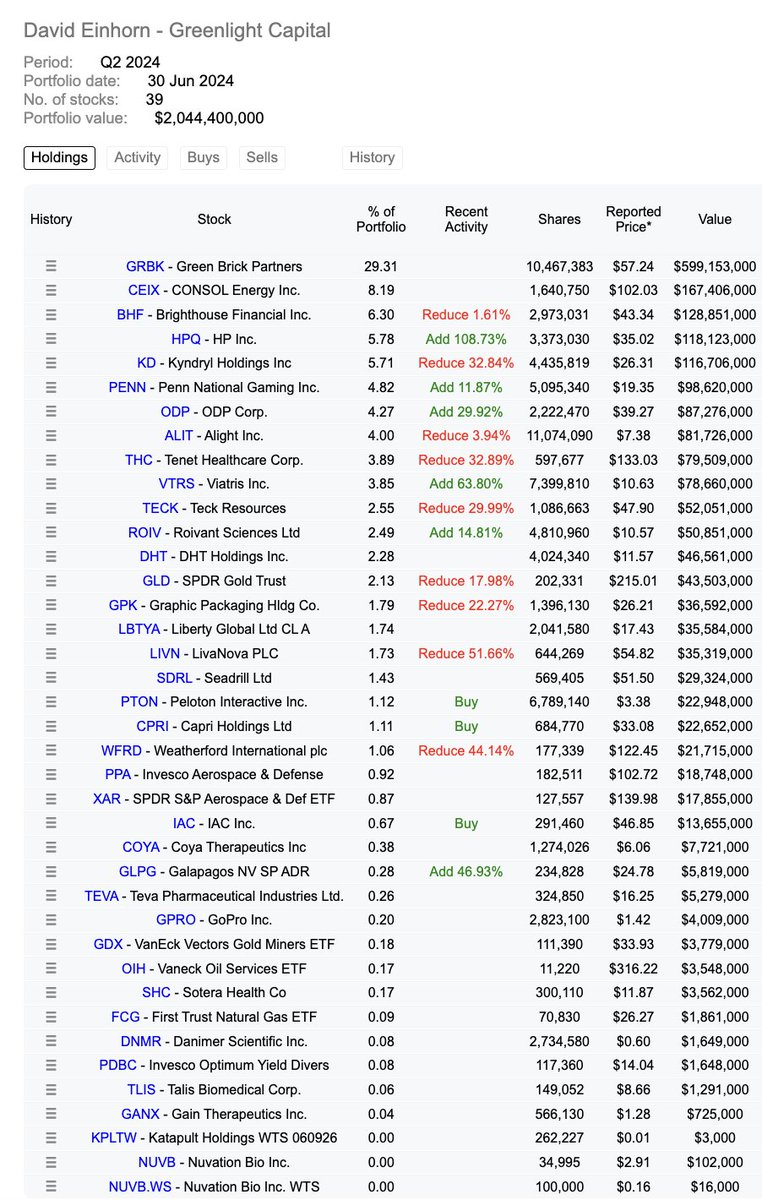Open the CEIX ticker link
This screenshot has height=1200, width=762.
tap(145, 290)
